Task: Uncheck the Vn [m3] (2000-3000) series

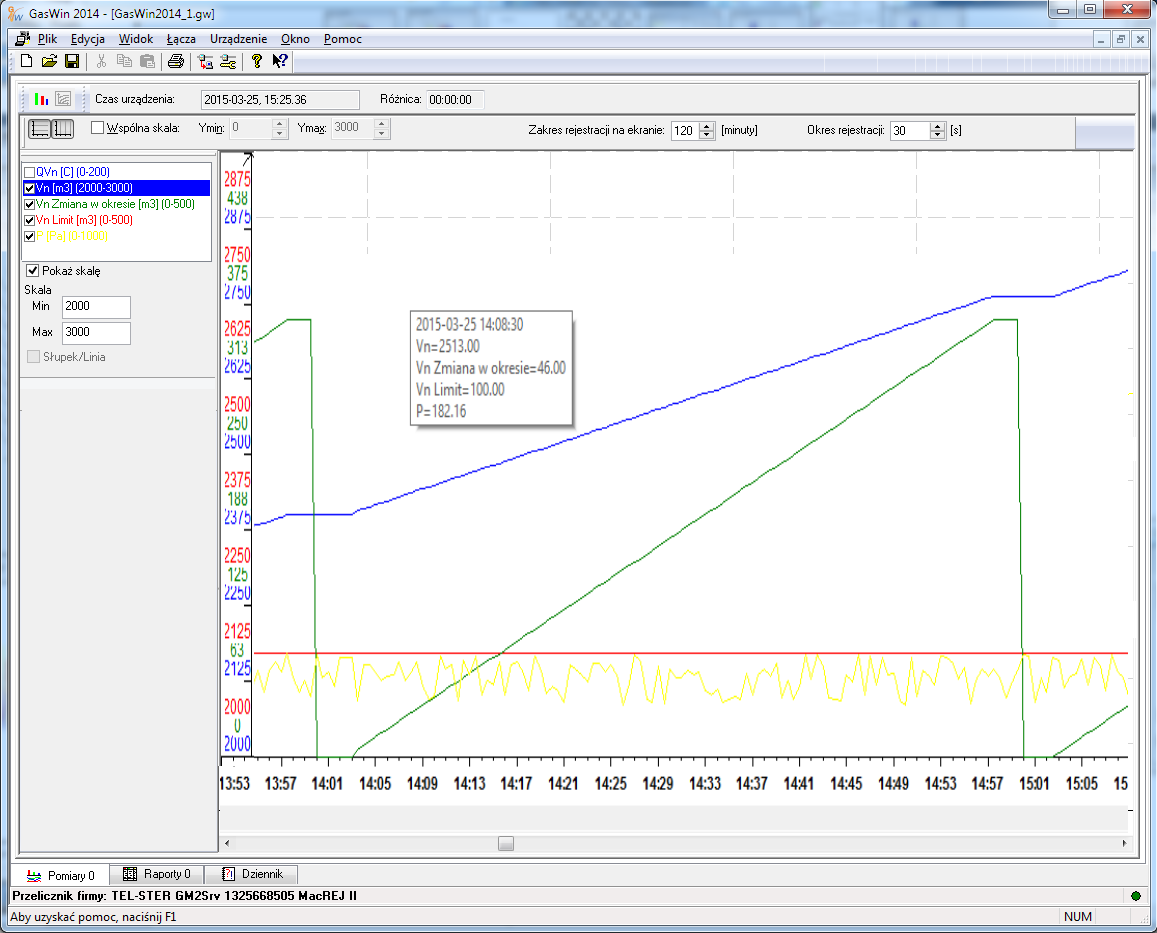Action: coord(30,188)
